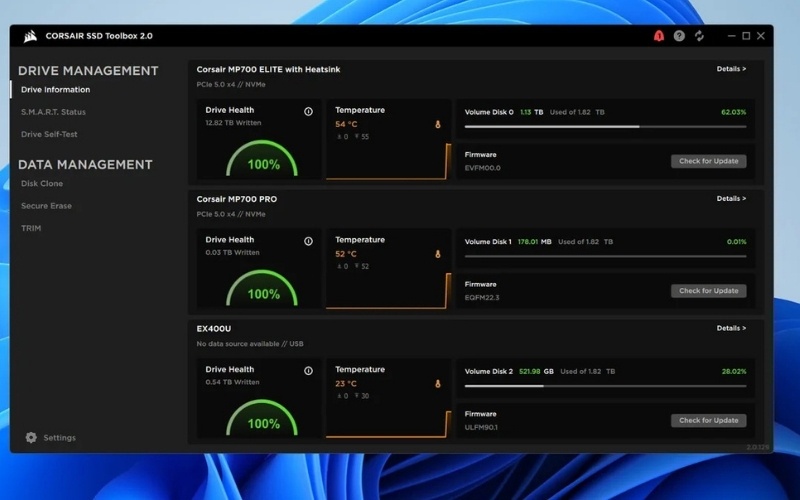This screenshot has height=500, width=800.
Task: Click the refresh arrows icon in title bar
Action: point(699,36)
